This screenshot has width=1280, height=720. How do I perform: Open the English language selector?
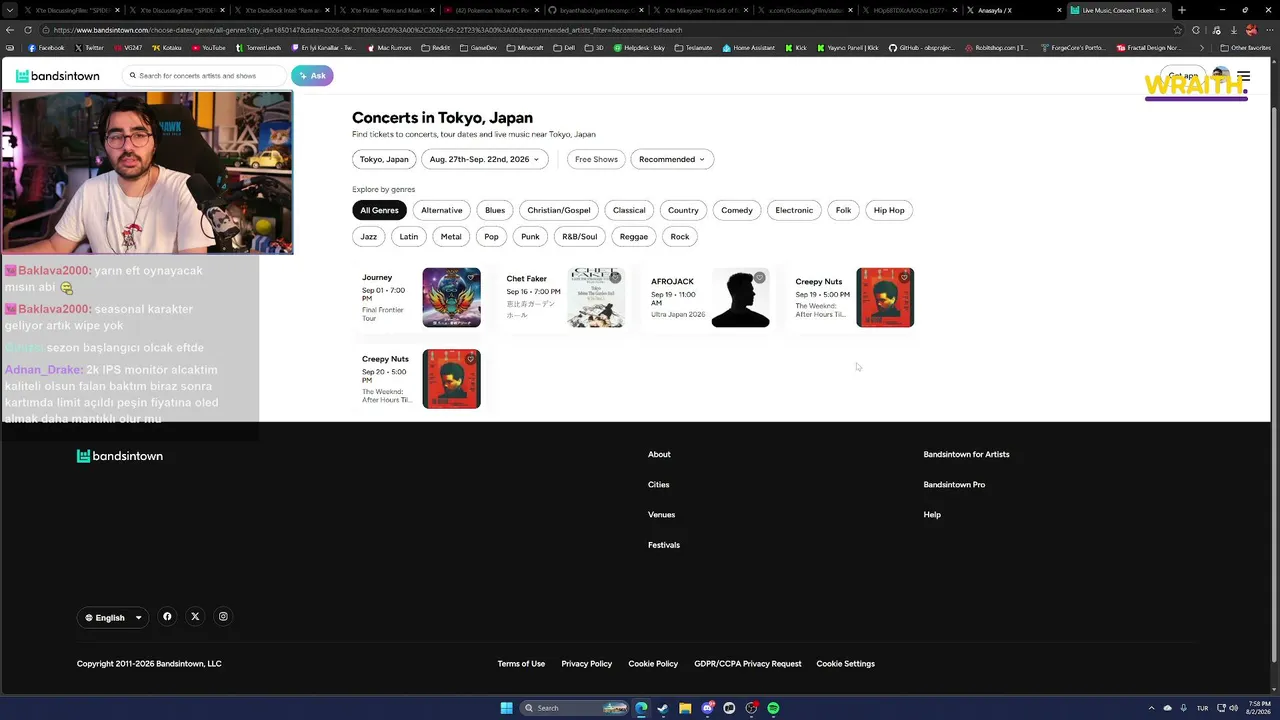point(113,618)
